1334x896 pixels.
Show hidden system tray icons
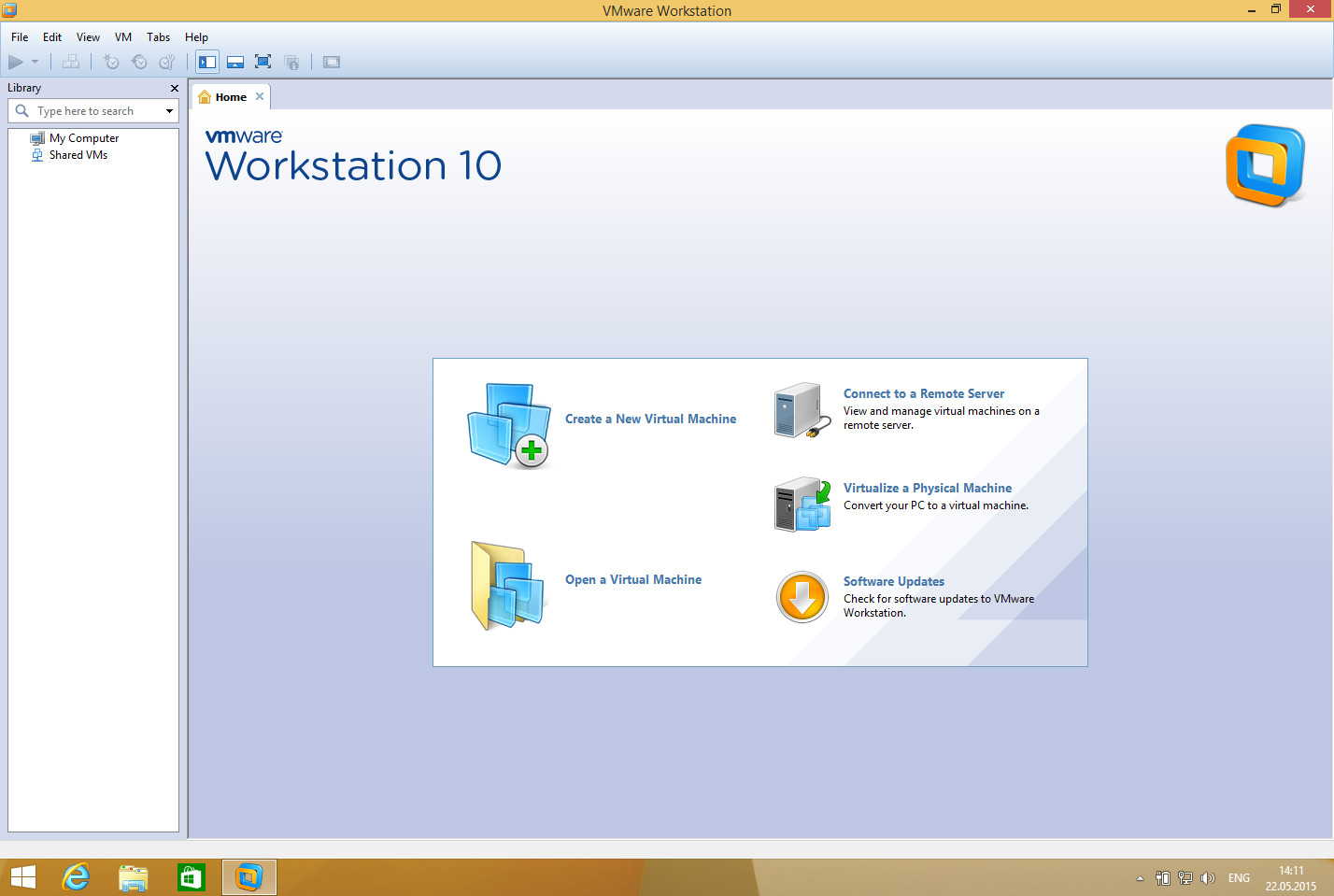[x=1140, y=878]
